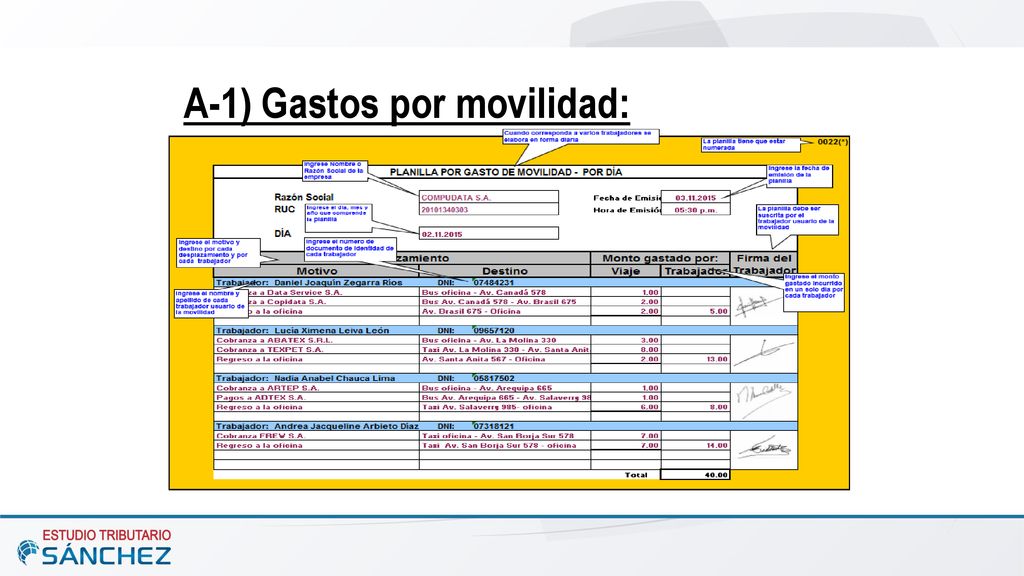
Task: Click the callout "Ingrese el motivo y destino por cada desplazamiento"
Action: pyautogui.click(x=218, y=252)
